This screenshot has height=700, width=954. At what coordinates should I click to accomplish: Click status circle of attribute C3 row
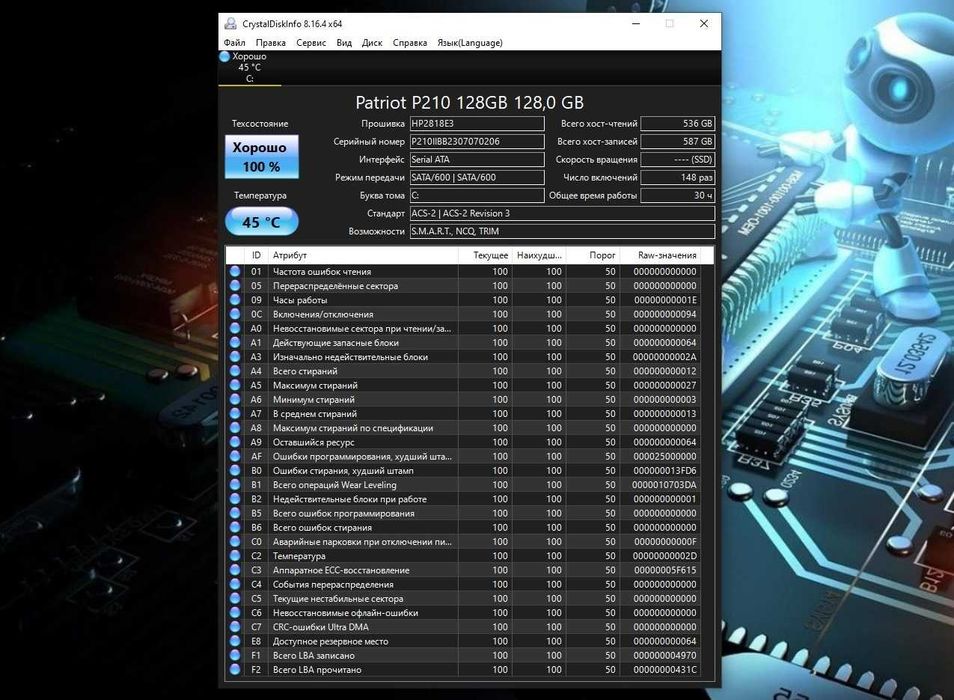235,570
